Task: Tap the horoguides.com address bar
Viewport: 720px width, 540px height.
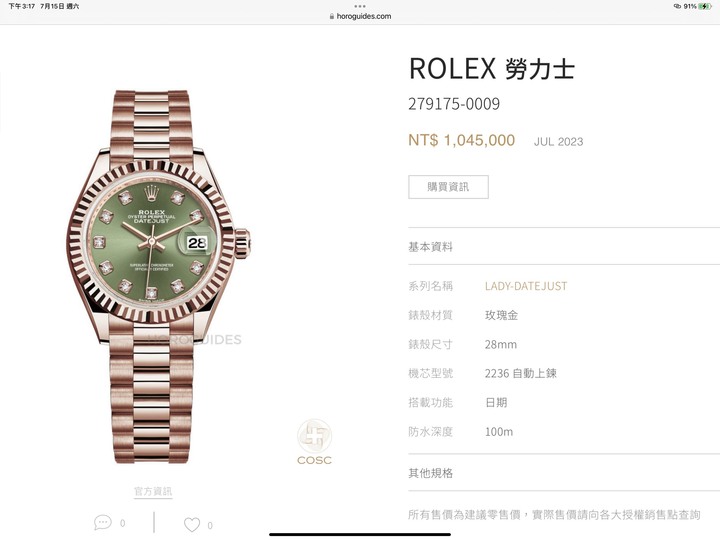Action: tap(360, 16)
